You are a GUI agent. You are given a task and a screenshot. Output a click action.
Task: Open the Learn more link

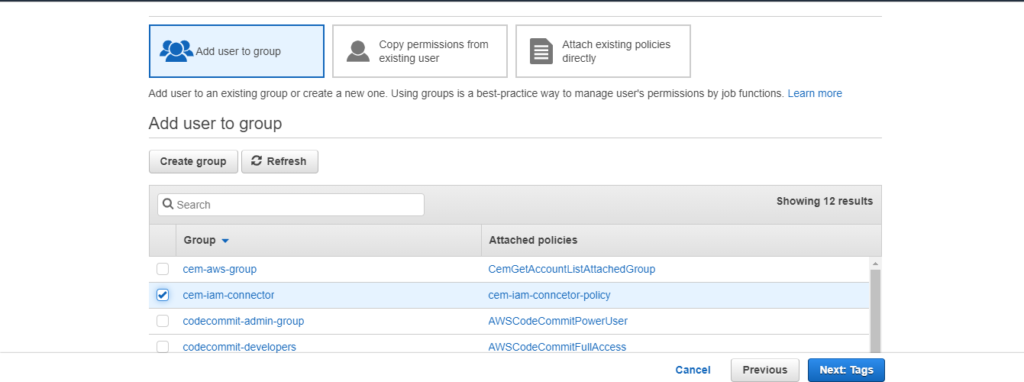point(814,93)
